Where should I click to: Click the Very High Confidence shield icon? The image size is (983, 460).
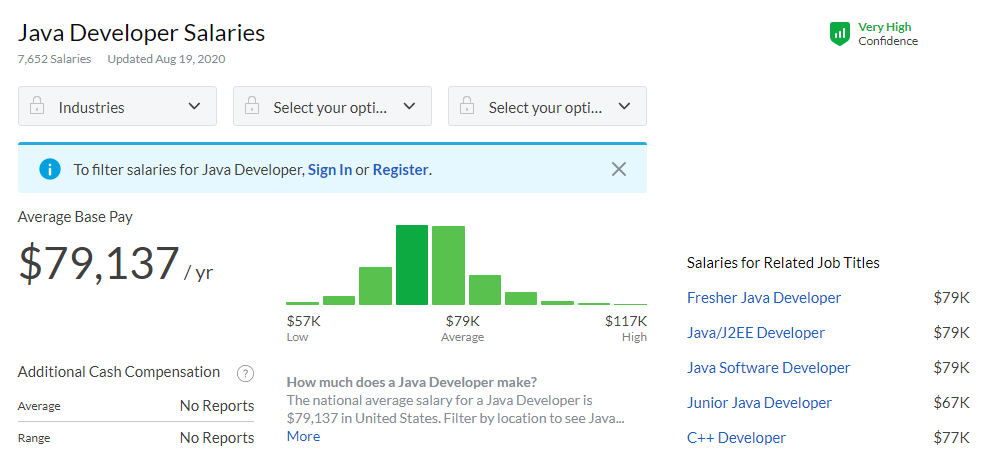pyautogui.click(x=839, y=34)
